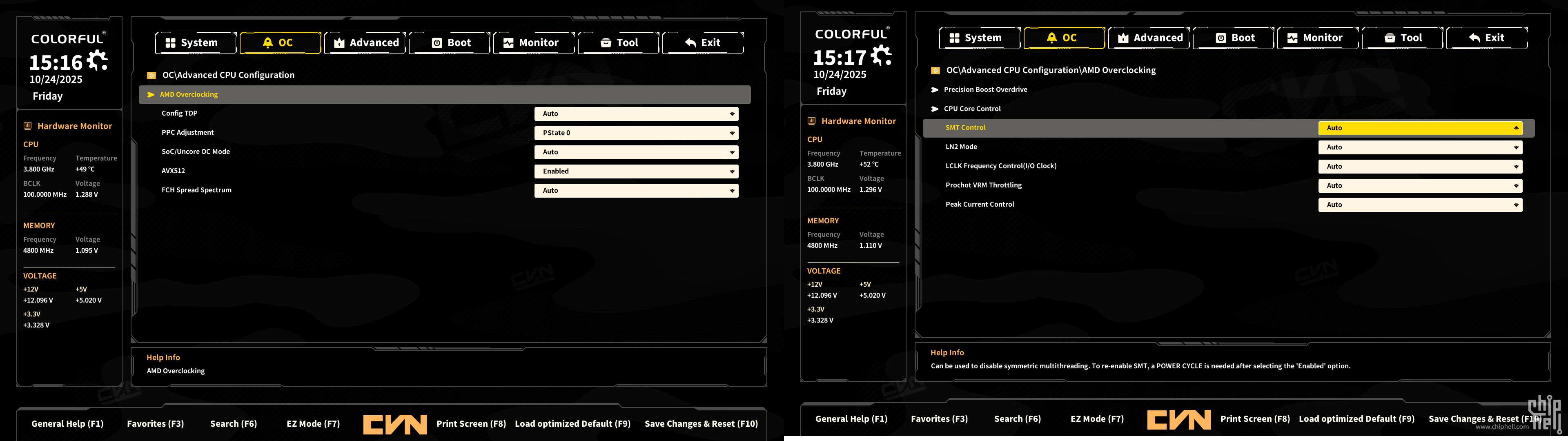1568x441 pixels.
Task: Click the arrow icon beside Precision Boost Overdrive
Action: point(934,89)
